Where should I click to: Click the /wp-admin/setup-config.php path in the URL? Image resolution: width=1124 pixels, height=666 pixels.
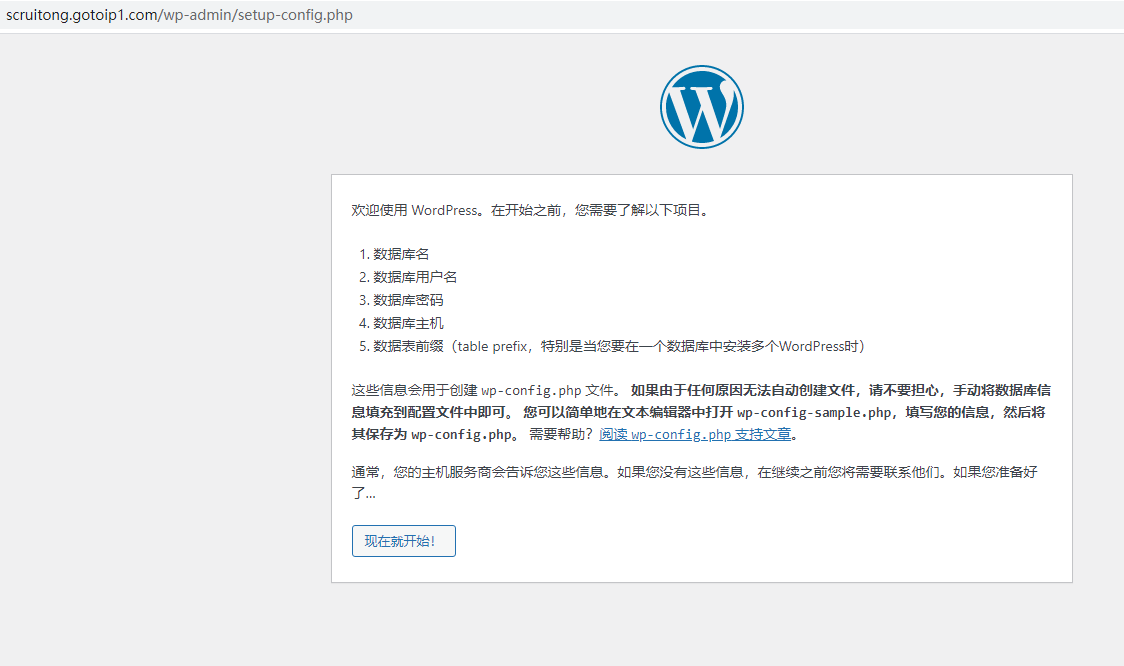click(256, 16)
